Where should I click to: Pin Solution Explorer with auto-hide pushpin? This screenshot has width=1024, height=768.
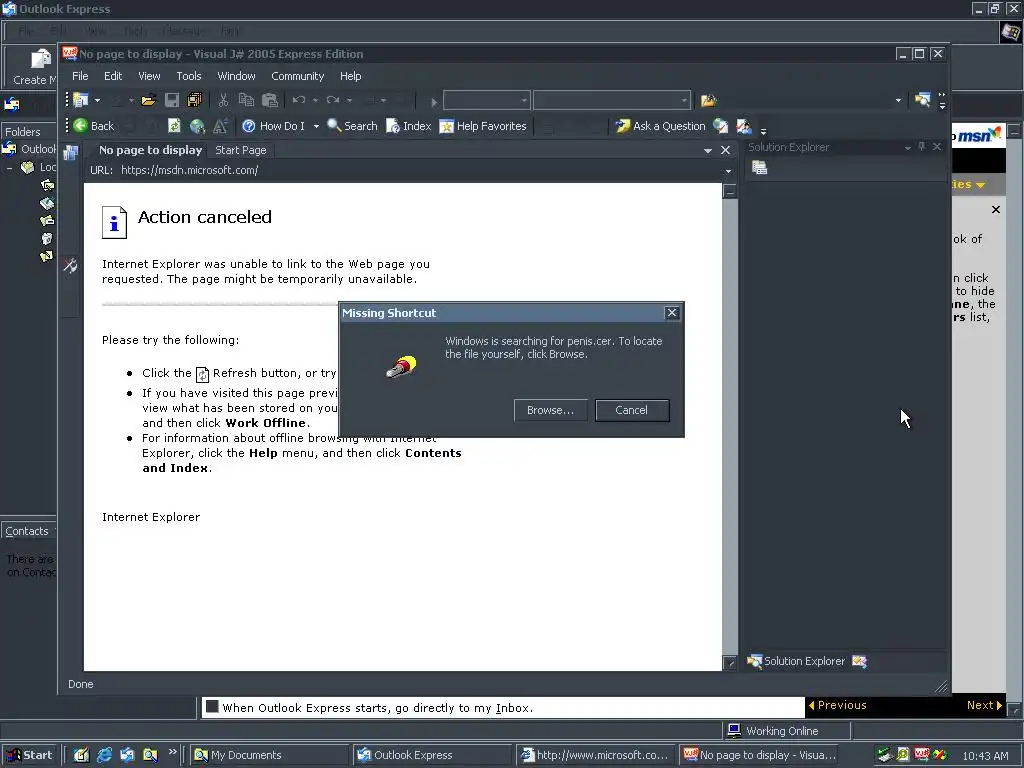tap(921, 147)
